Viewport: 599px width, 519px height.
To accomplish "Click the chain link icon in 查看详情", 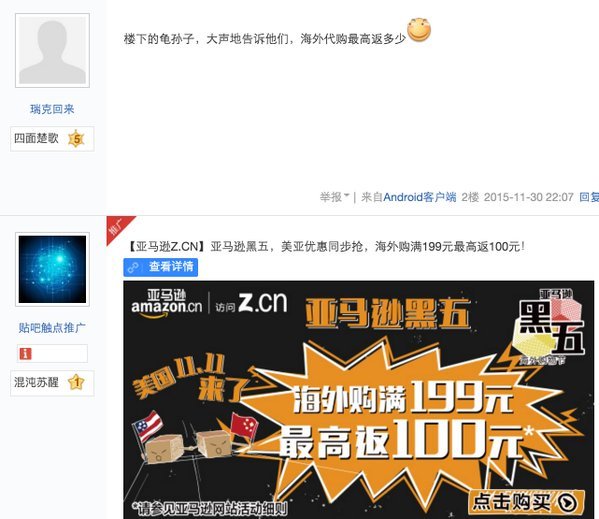I will click(x=133, y=267).
